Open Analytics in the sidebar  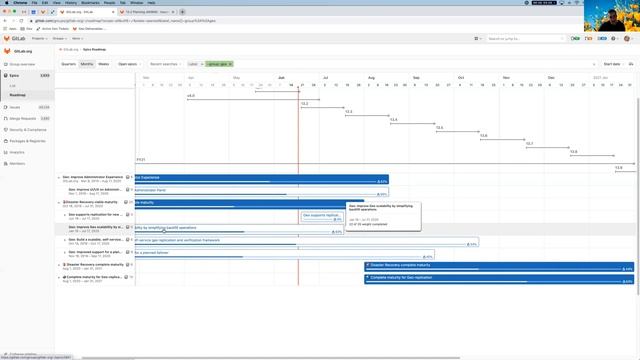[x=17, y=152]
